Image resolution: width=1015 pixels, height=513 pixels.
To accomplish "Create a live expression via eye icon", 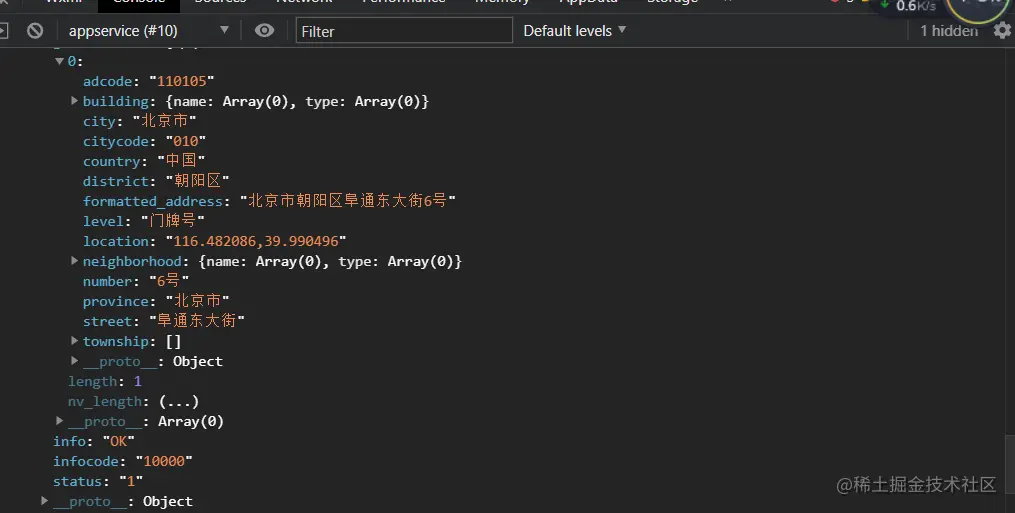I will click(x=264, y=30).
